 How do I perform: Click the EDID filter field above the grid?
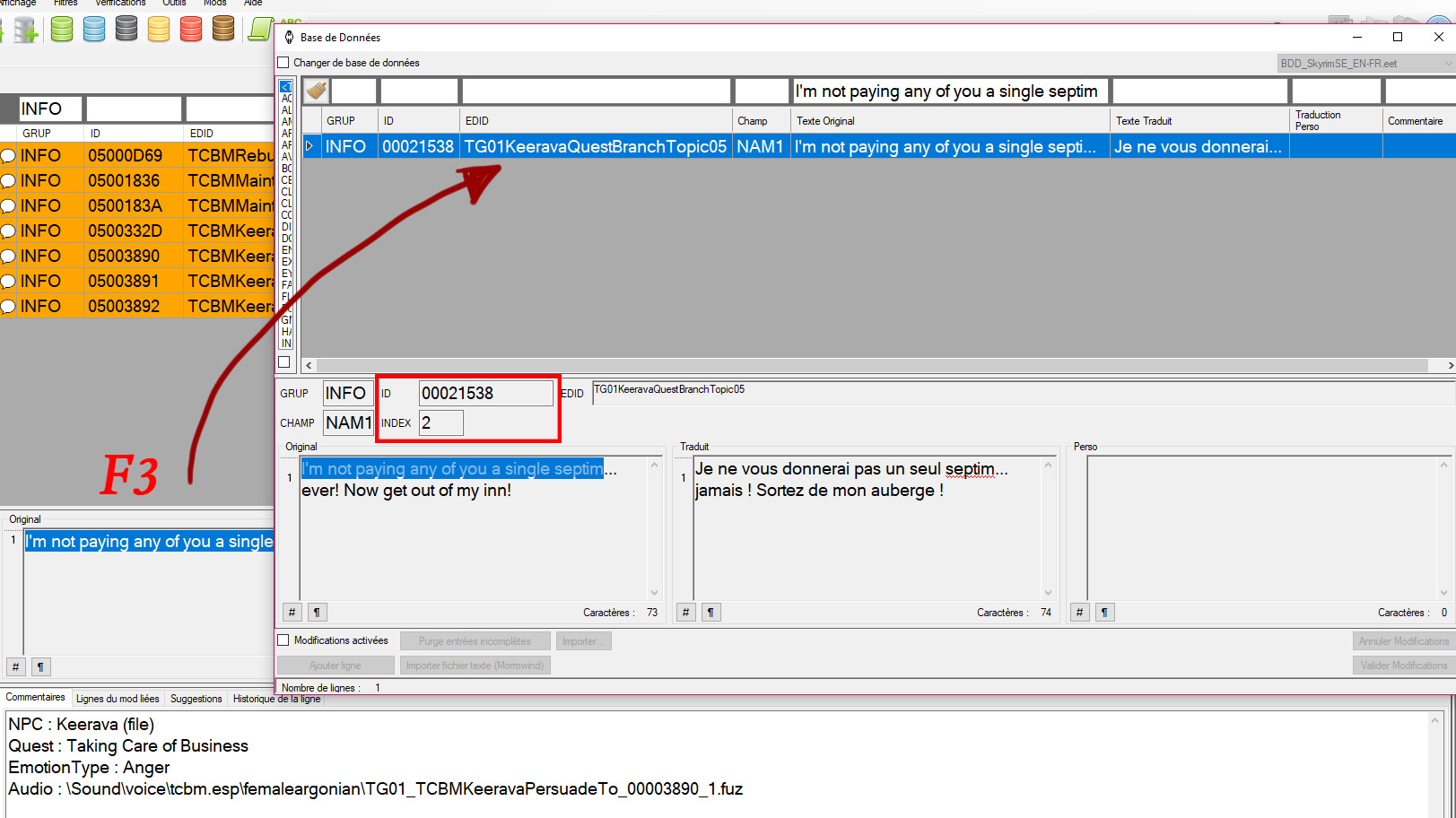point(596,91)
